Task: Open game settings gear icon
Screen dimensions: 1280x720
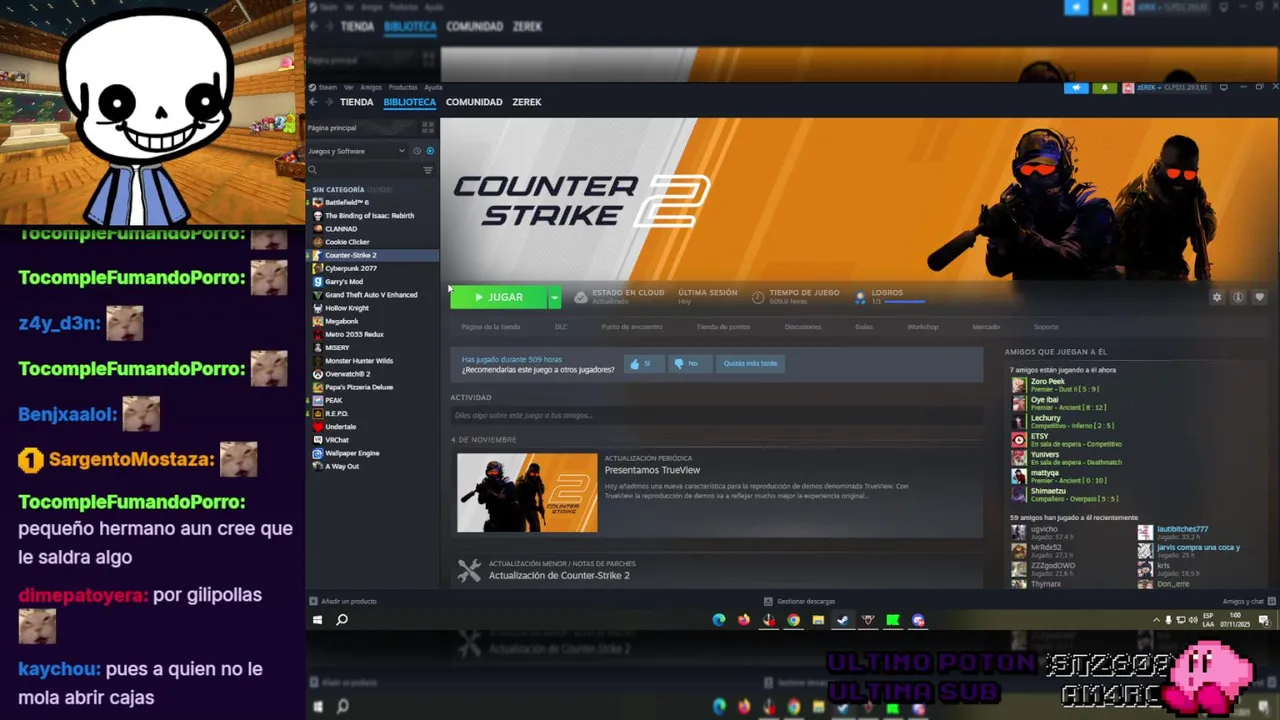Action: pos(1217,297)
